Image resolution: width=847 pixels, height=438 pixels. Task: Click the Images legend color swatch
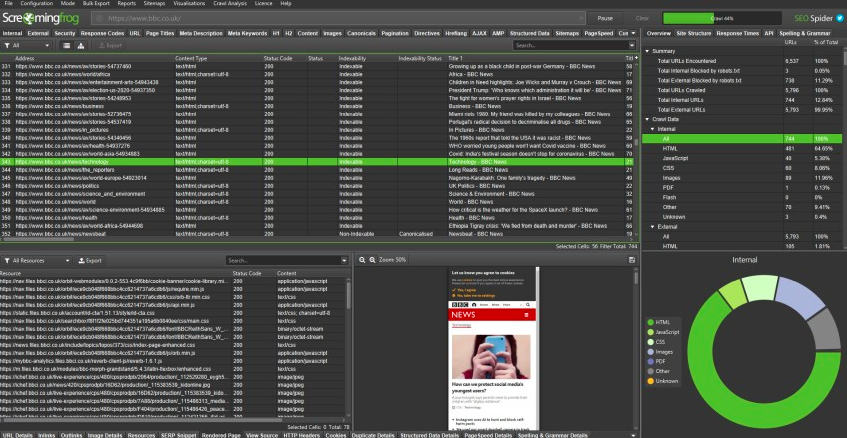click(x=650, y=352)
